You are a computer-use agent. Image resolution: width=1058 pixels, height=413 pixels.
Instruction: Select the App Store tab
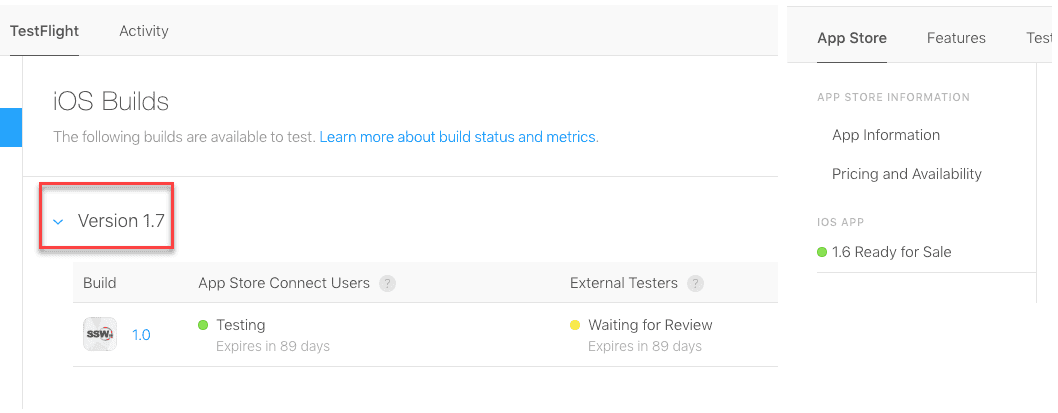coord(852,38)
